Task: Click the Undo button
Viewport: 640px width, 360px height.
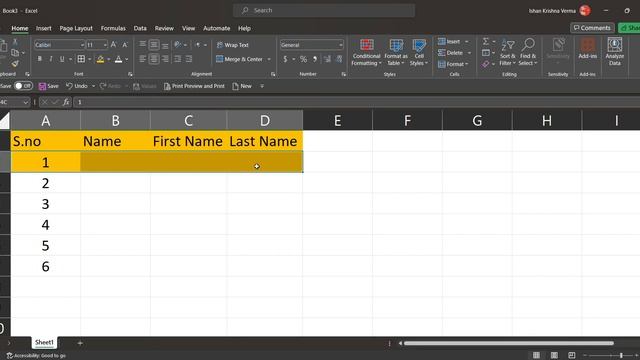Action: [x=77, y=86]
